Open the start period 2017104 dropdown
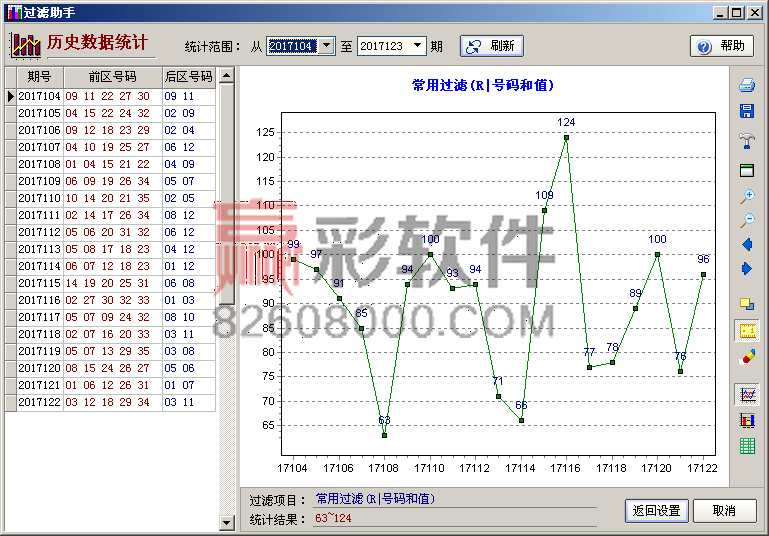This screenshot has width=769, height=536. 326,46
